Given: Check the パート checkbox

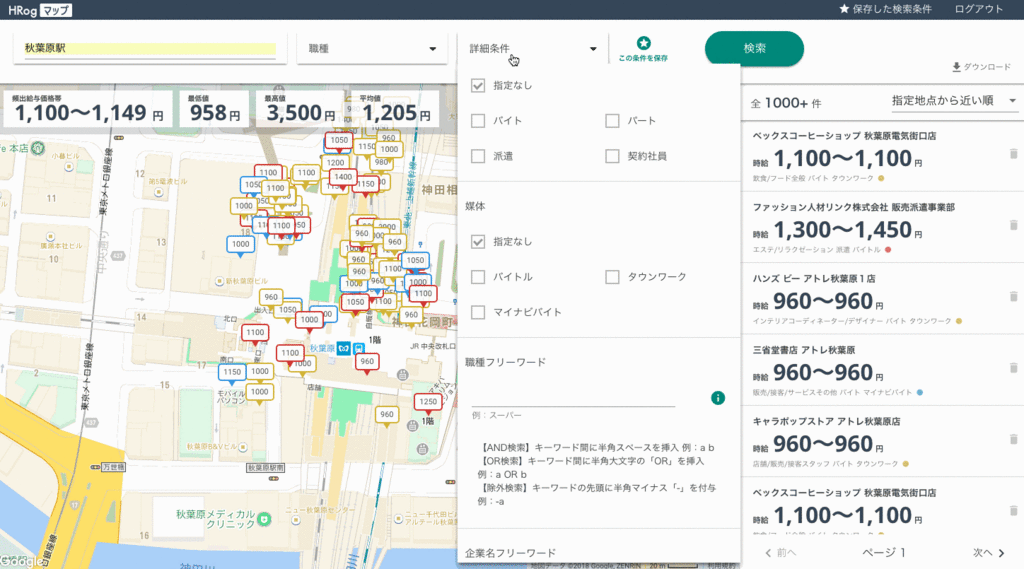Looking at the screenshot, I should click(612, 121).
